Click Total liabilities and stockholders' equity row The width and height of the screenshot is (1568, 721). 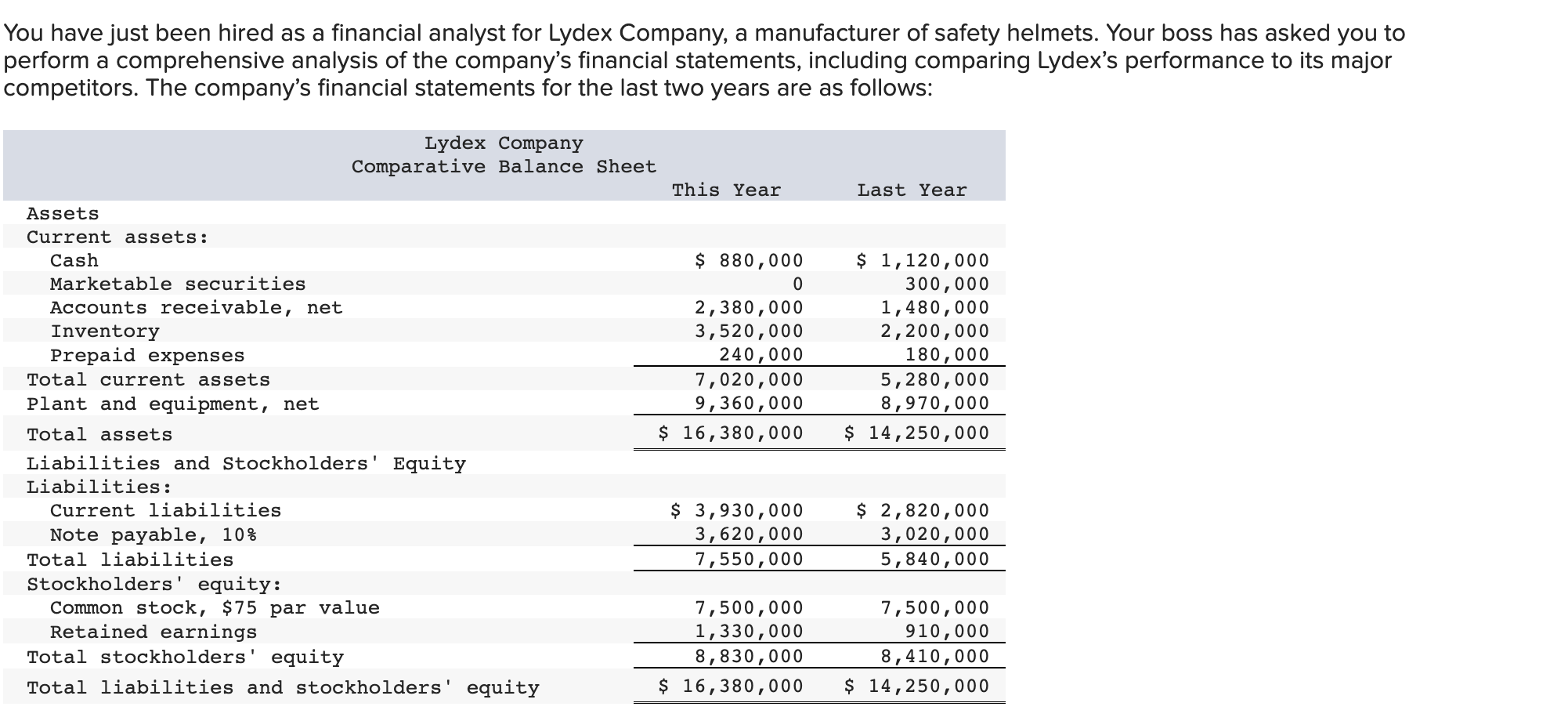click(284, 687)
